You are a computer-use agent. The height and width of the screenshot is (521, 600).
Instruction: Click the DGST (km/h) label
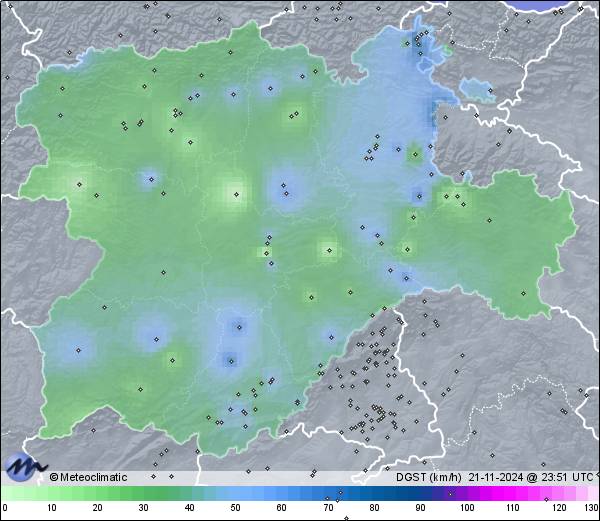tap(429, 477)
